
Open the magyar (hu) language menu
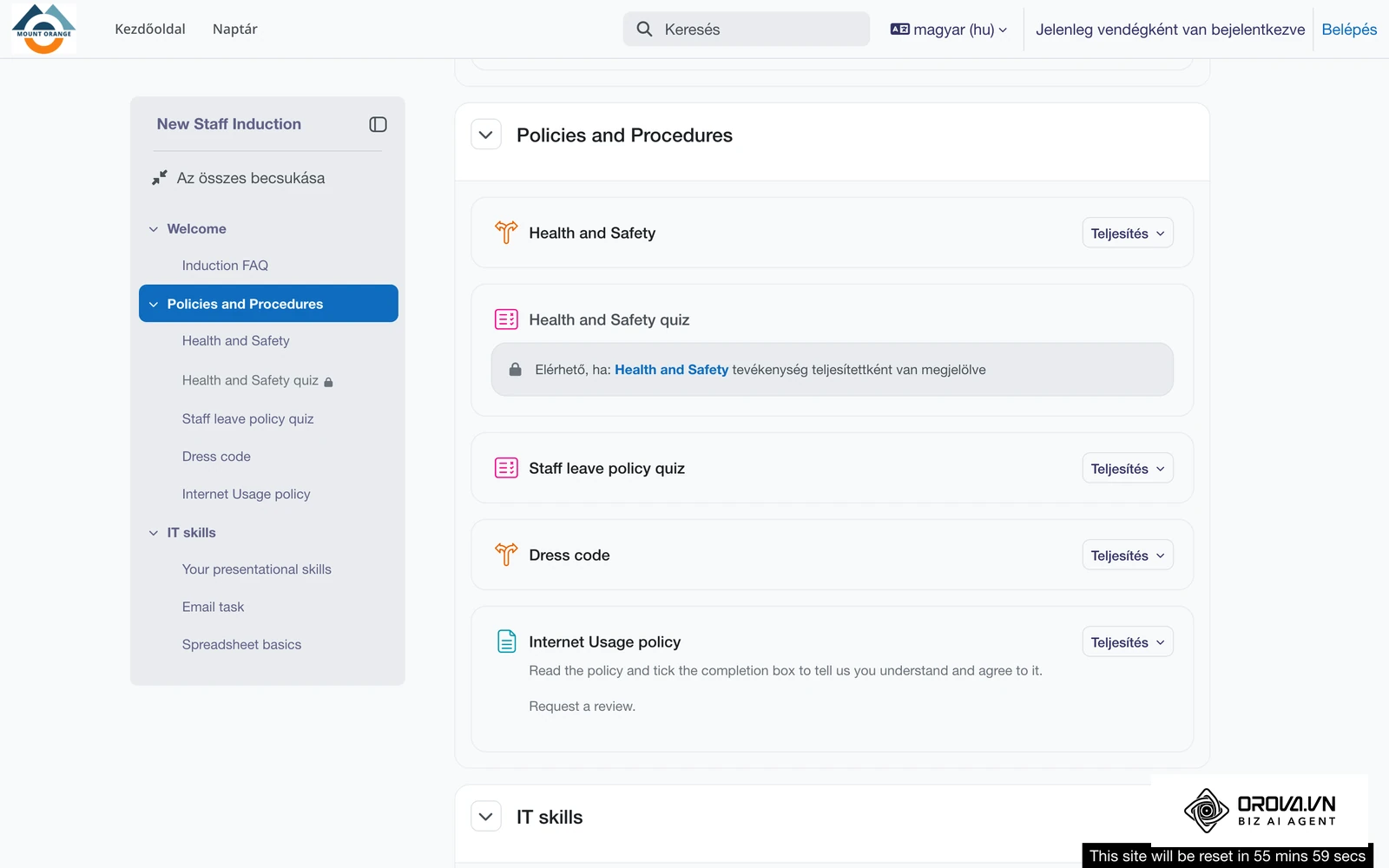(x=949, y=29)
